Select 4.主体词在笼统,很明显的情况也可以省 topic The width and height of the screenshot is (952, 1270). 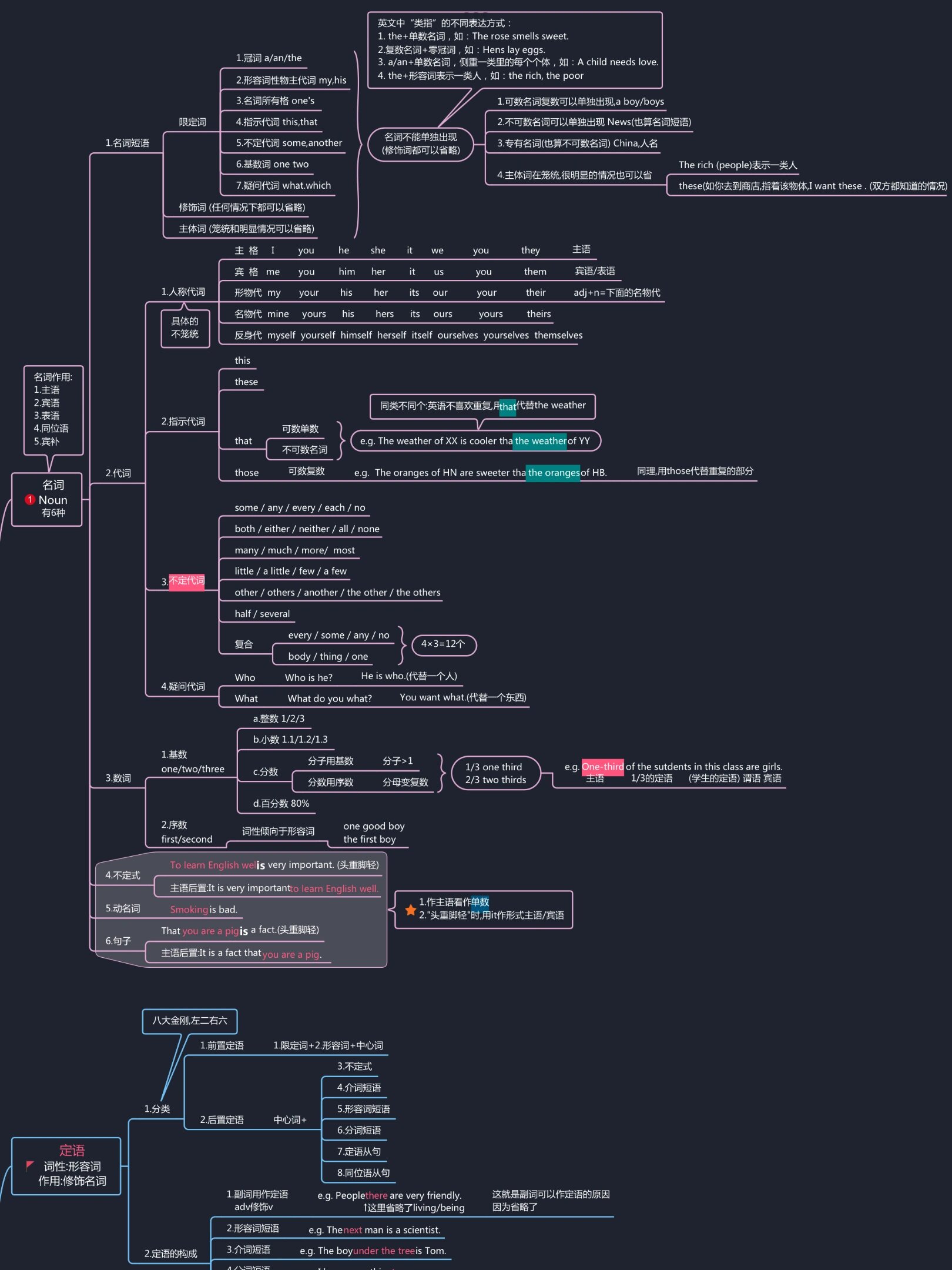(x=574, y=175)
